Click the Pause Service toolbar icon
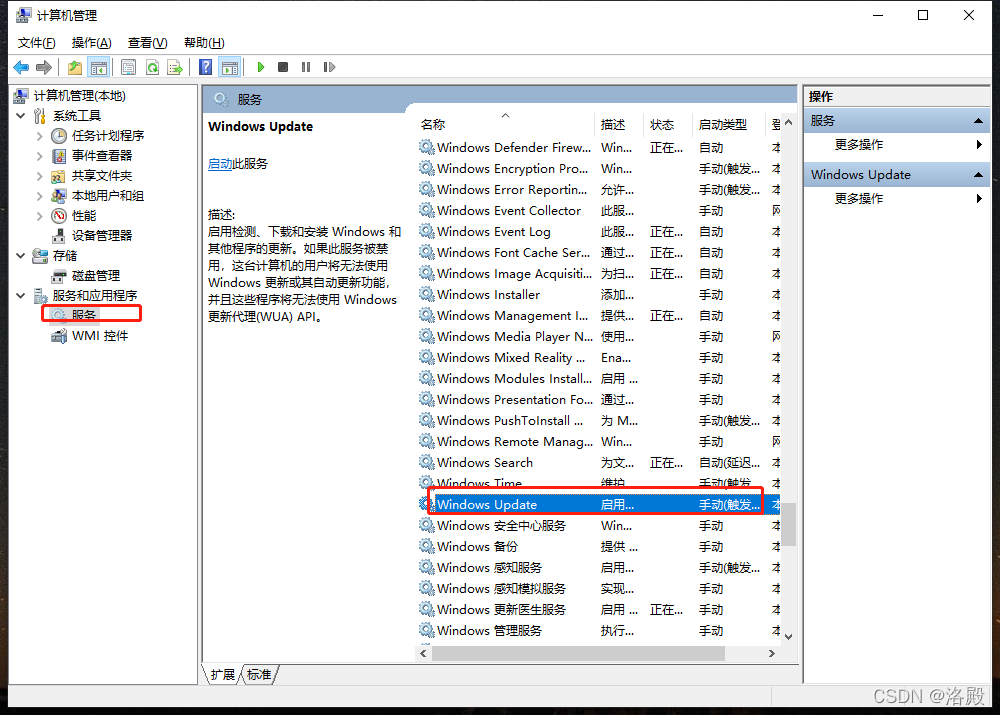The height and width of the screenshot is (715, 1000). [306, 67]
